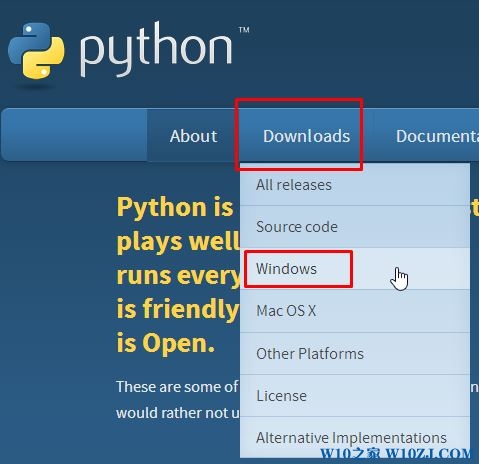This screenshot has height=464, width=479.
Task: Click the 'is Open.' headline text
Action: pos(165,343)
